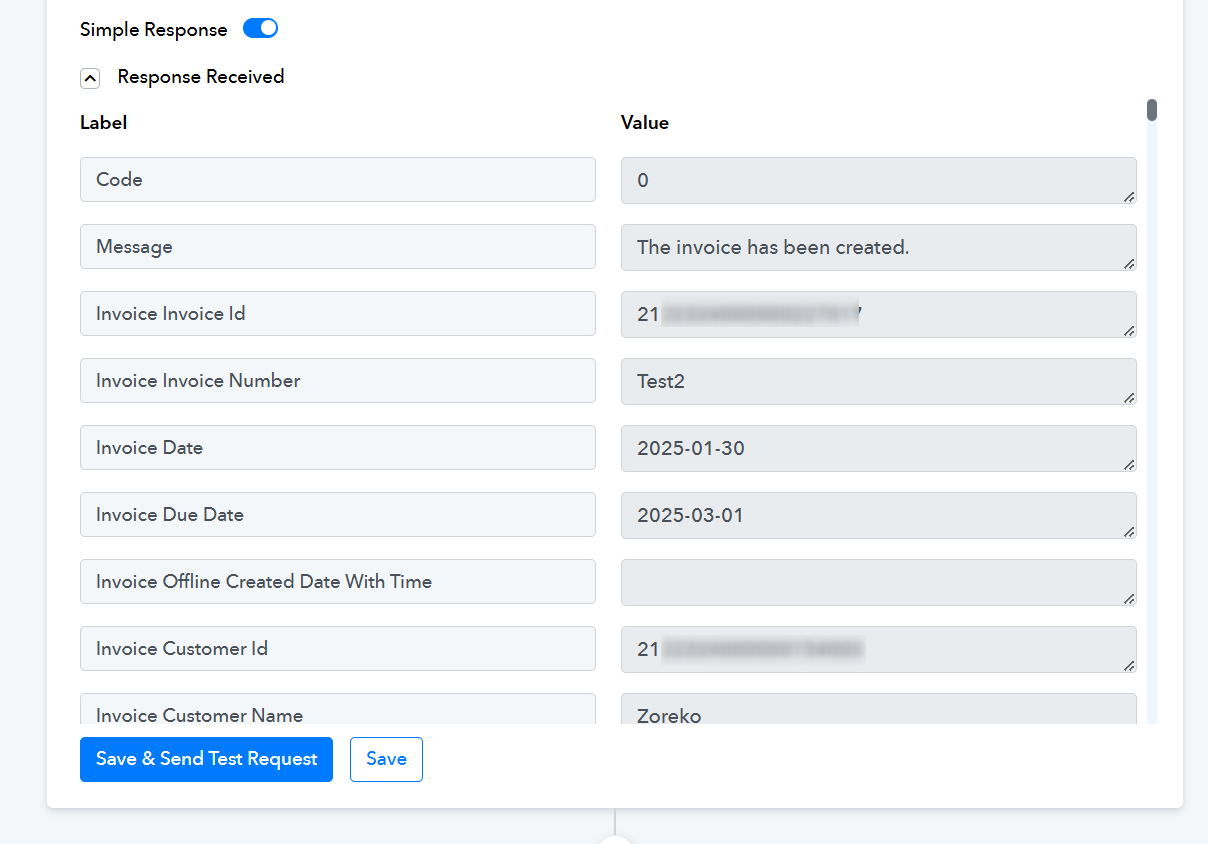This screenshot has width=1208, height=844.
Task: Click the 2025-03-01 due date value
Action: point(878,515)
